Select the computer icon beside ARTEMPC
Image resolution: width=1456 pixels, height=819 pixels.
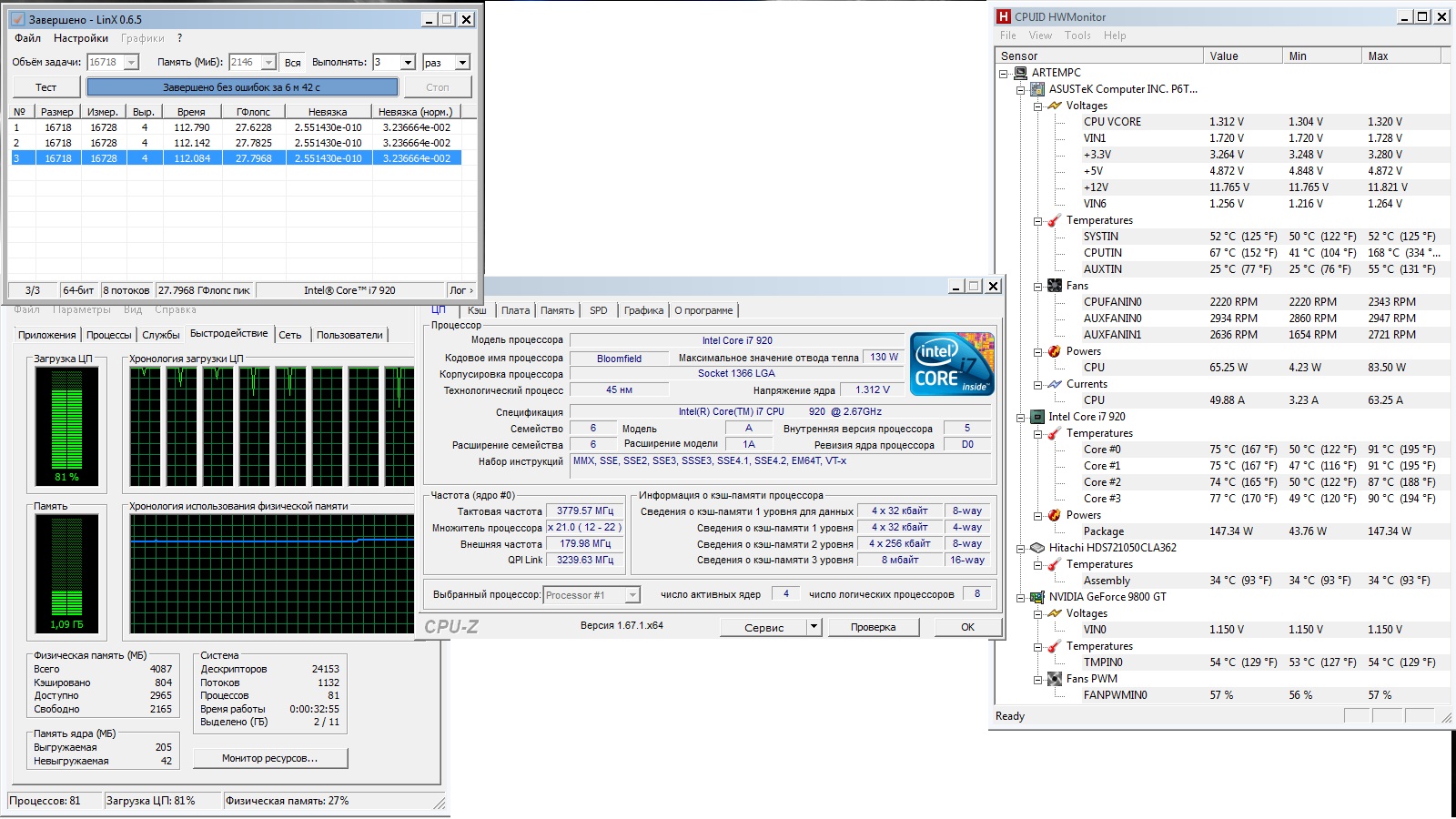(1021, 73)
